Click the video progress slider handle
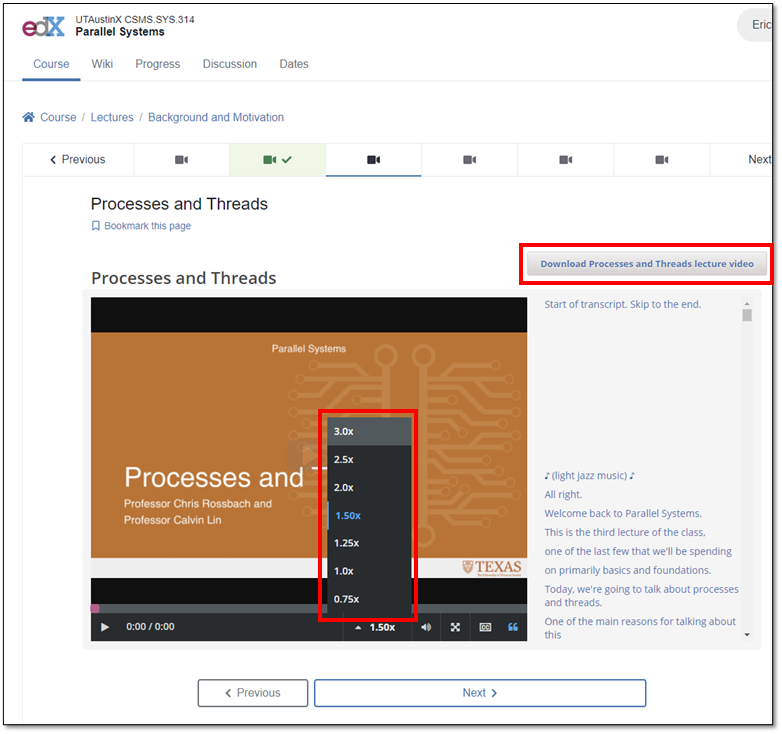 click(x=95, y=608)
